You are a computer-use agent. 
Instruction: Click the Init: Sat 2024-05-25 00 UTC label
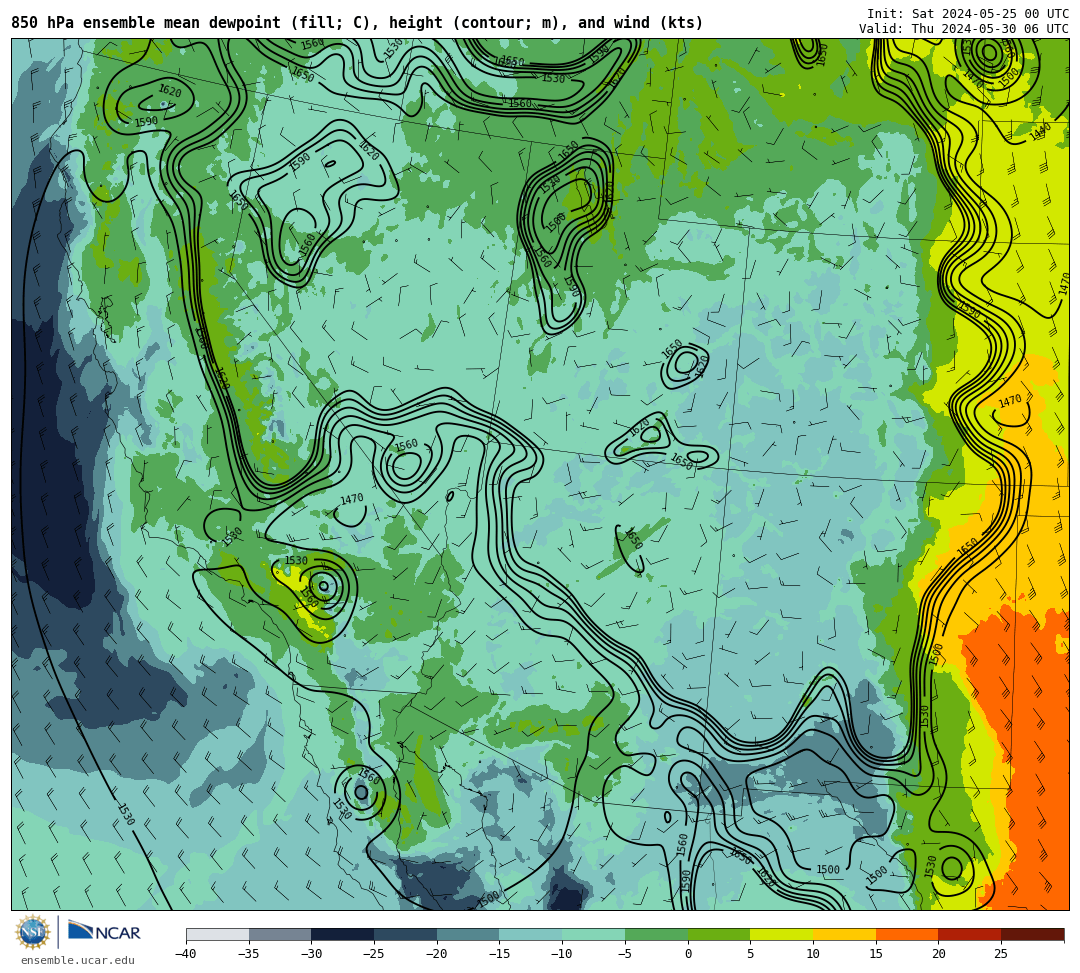tap(968, 14)
